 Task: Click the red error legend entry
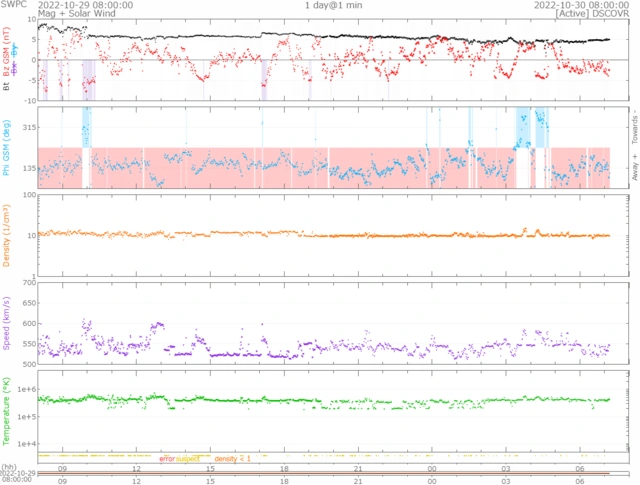(166, 458)
